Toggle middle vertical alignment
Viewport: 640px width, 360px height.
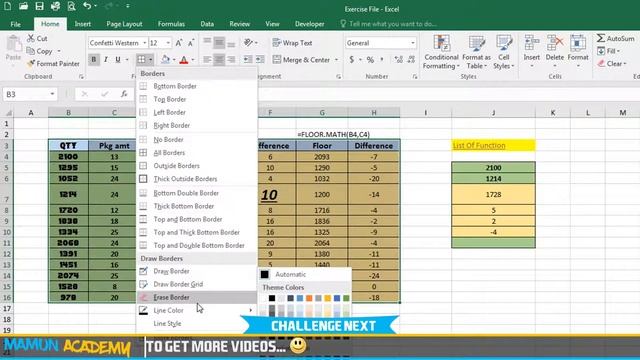coord(219,42)
